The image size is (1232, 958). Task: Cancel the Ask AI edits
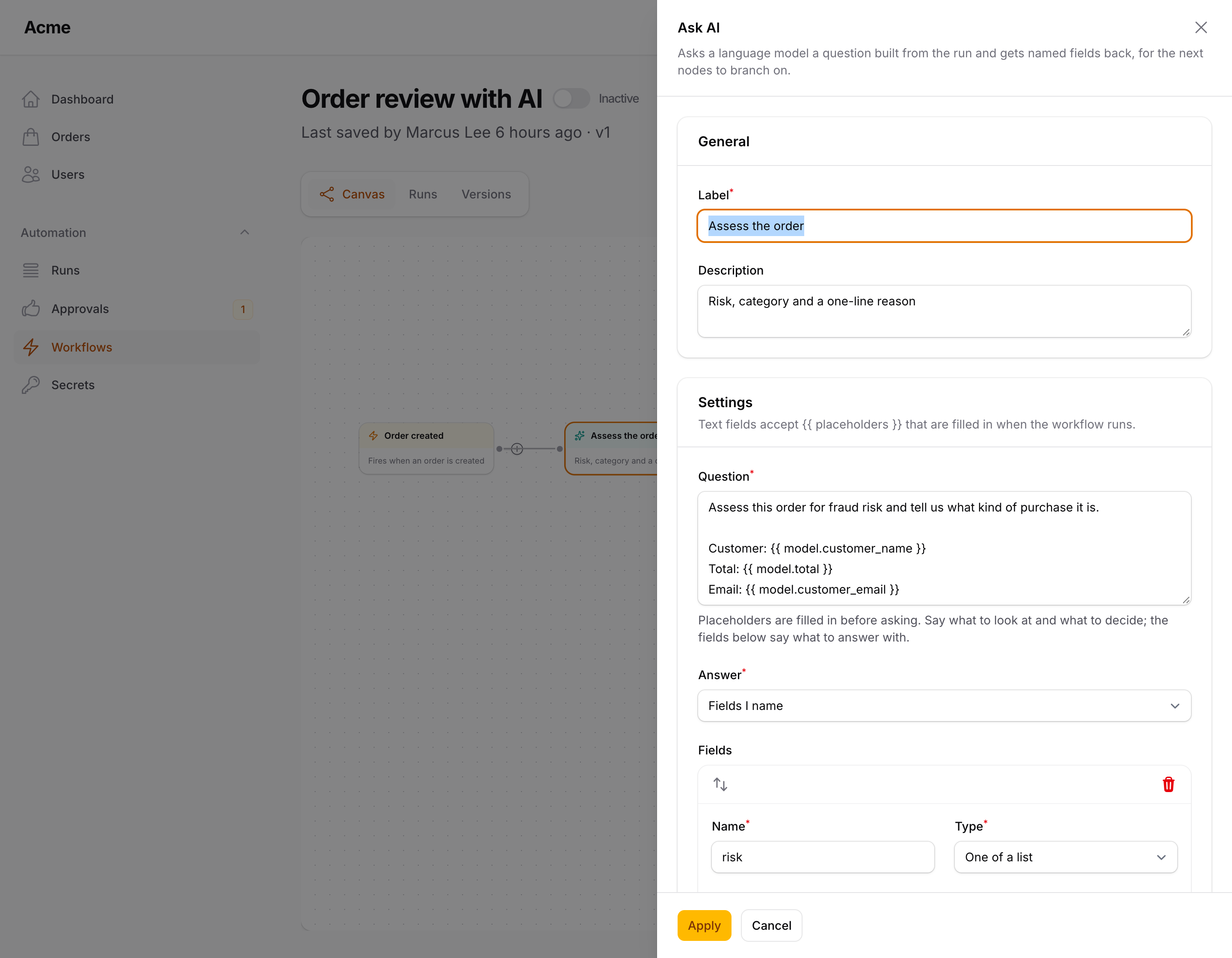coord(771,925)
